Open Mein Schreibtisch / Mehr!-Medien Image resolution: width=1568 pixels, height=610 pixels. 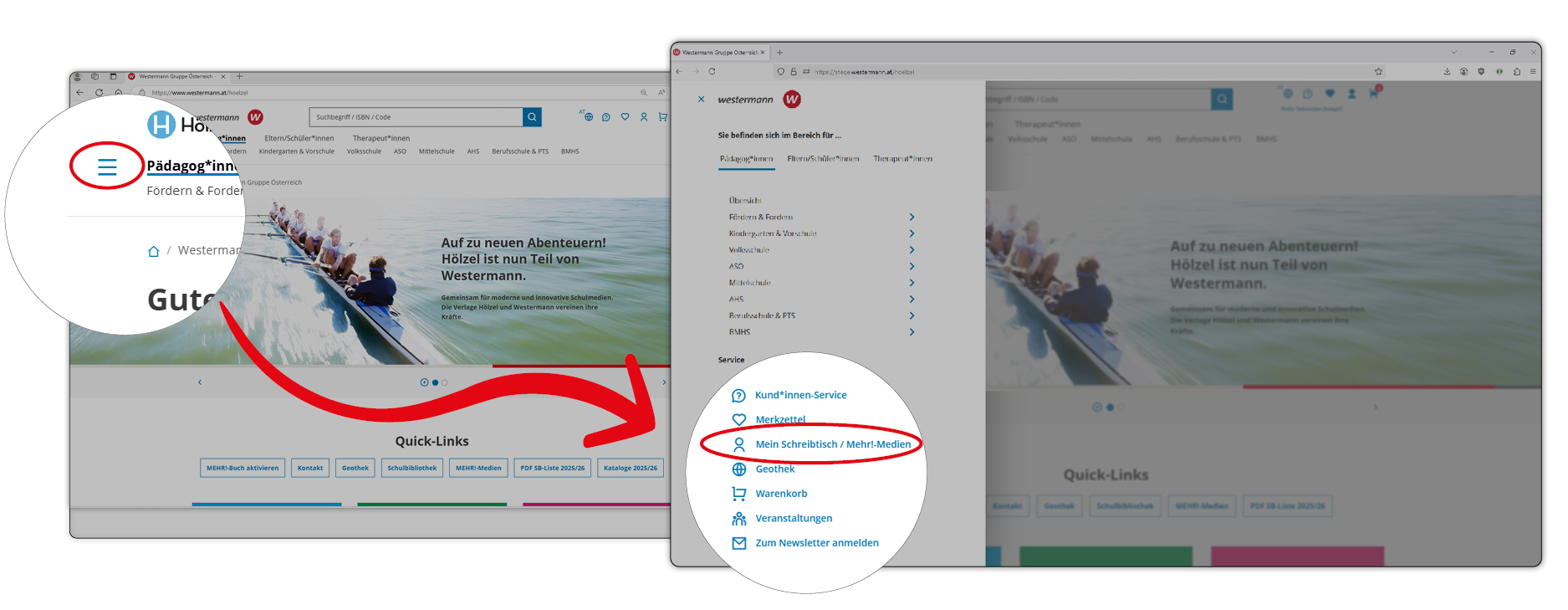point(832,444)
